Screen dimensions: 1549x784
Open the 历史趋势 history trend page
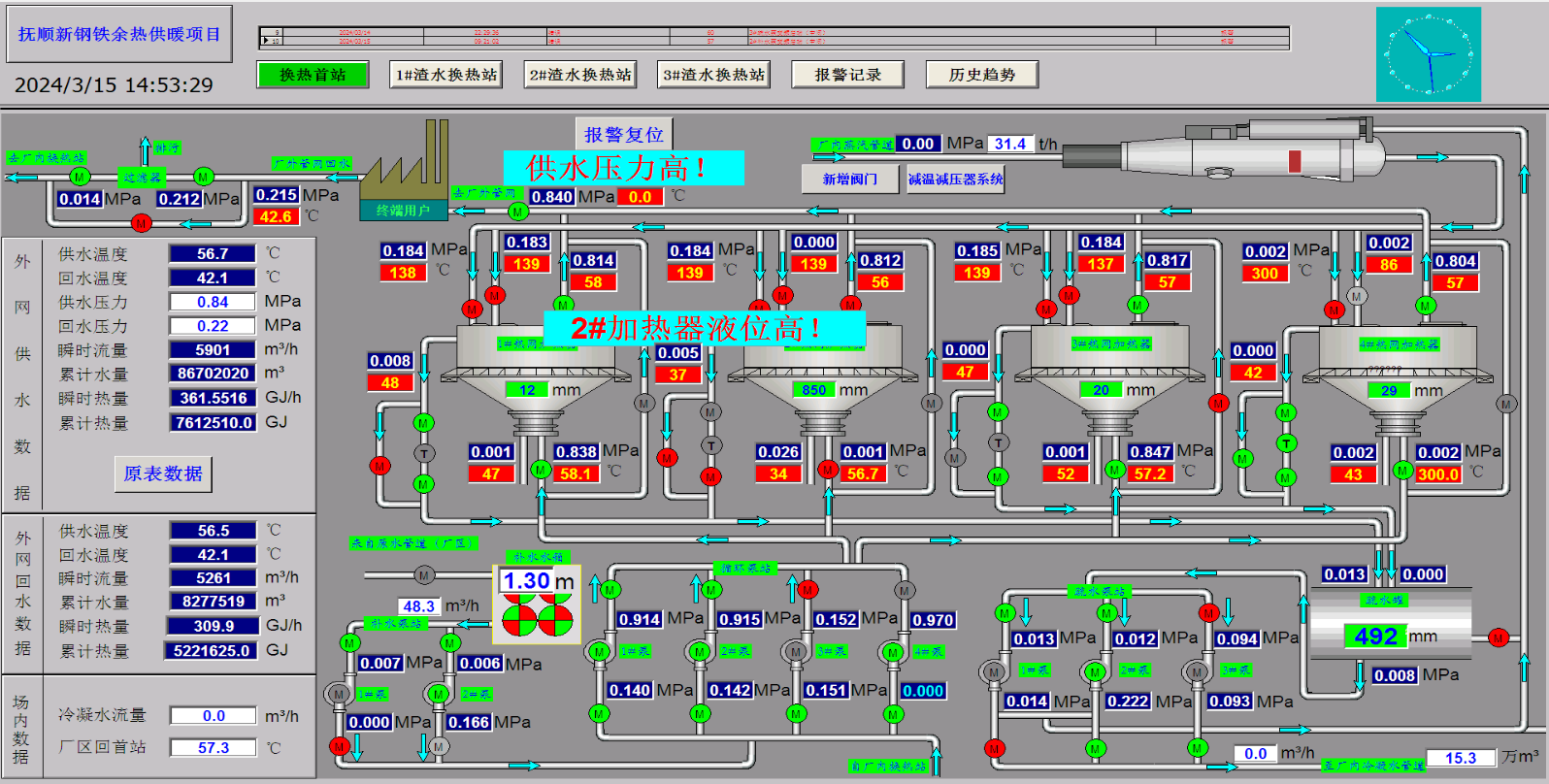pos(981,75)
